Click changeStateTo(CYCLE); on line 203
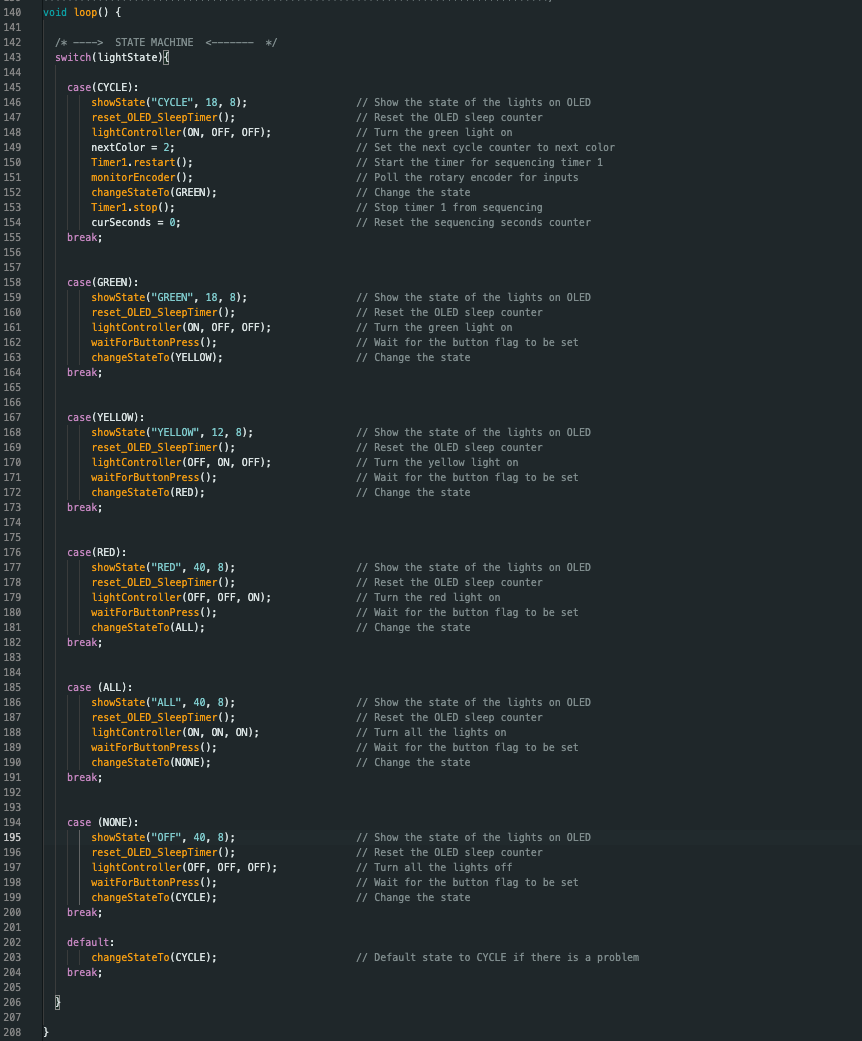This screenshot has height=1041, width=862. tap(154, 957)
